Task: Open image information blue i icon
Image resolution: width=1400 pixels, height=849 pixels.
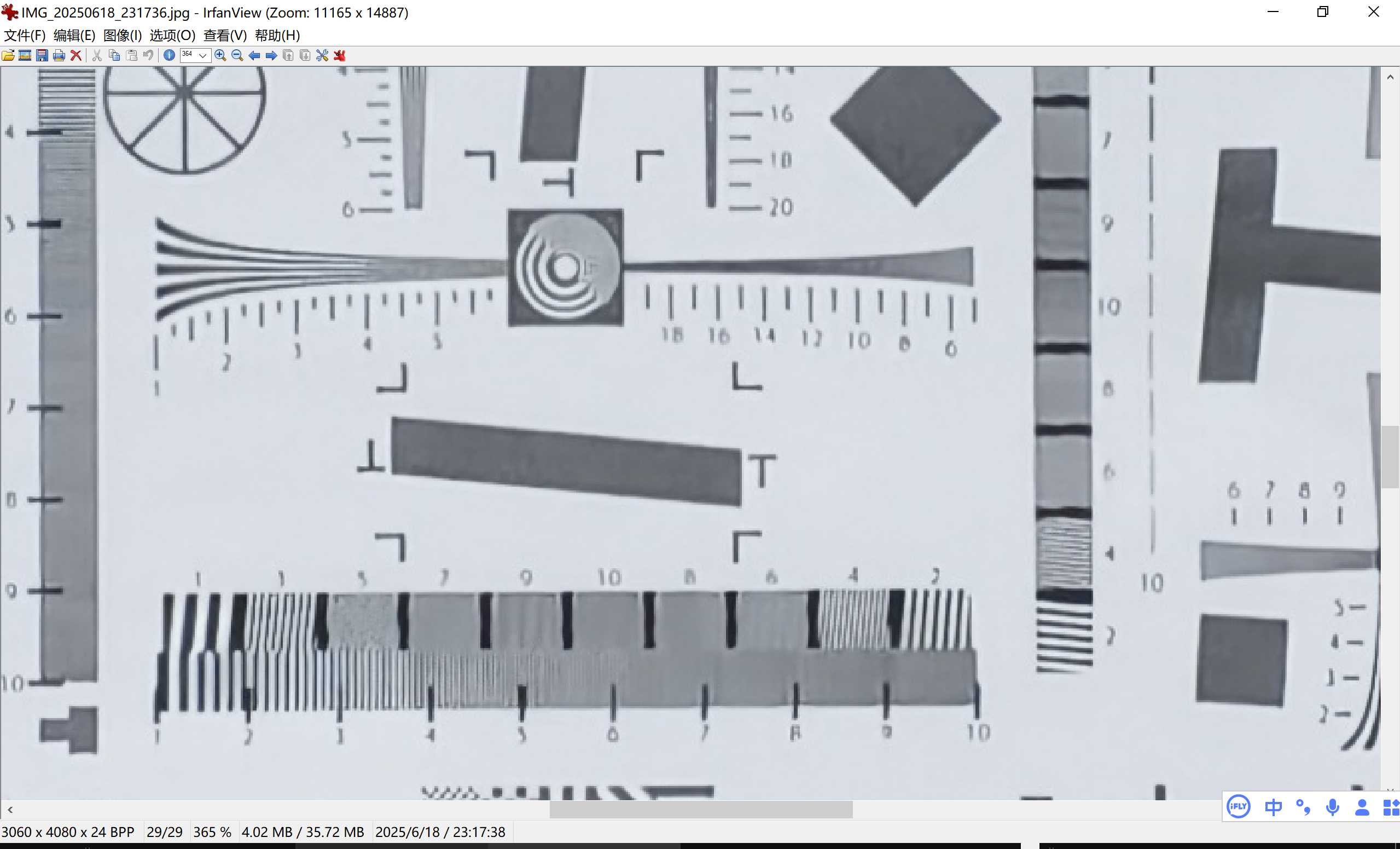Action: point(169,55)
